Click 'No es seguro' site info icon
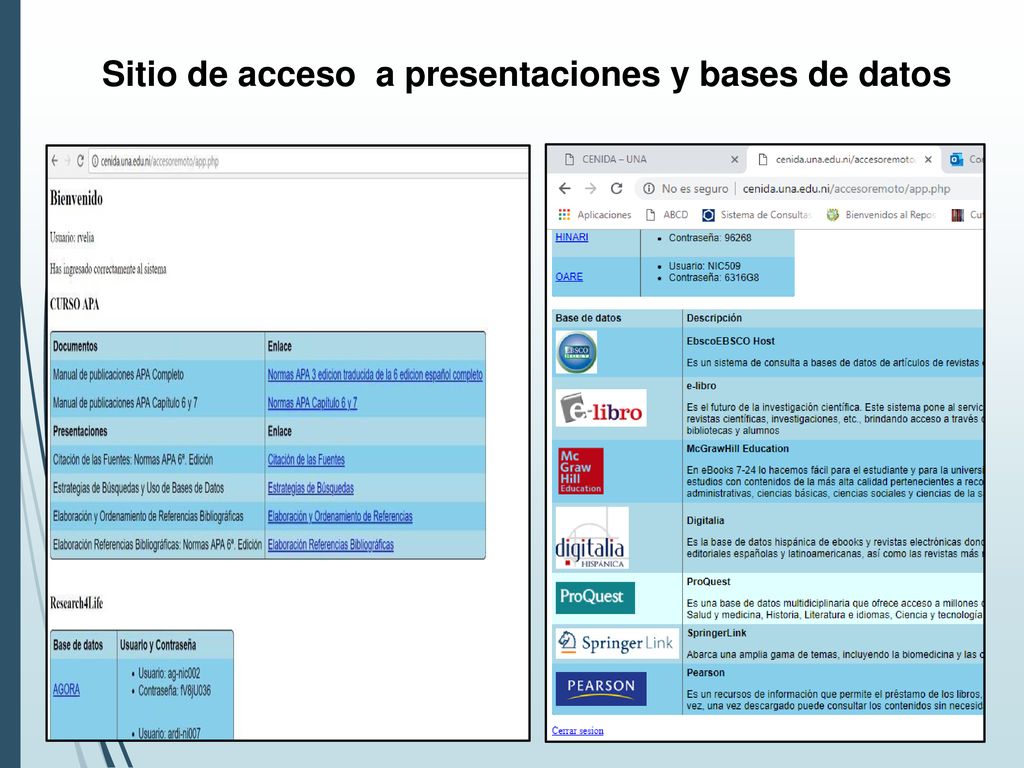This screenshot has height=768, width=1024. tap(648, 189)
